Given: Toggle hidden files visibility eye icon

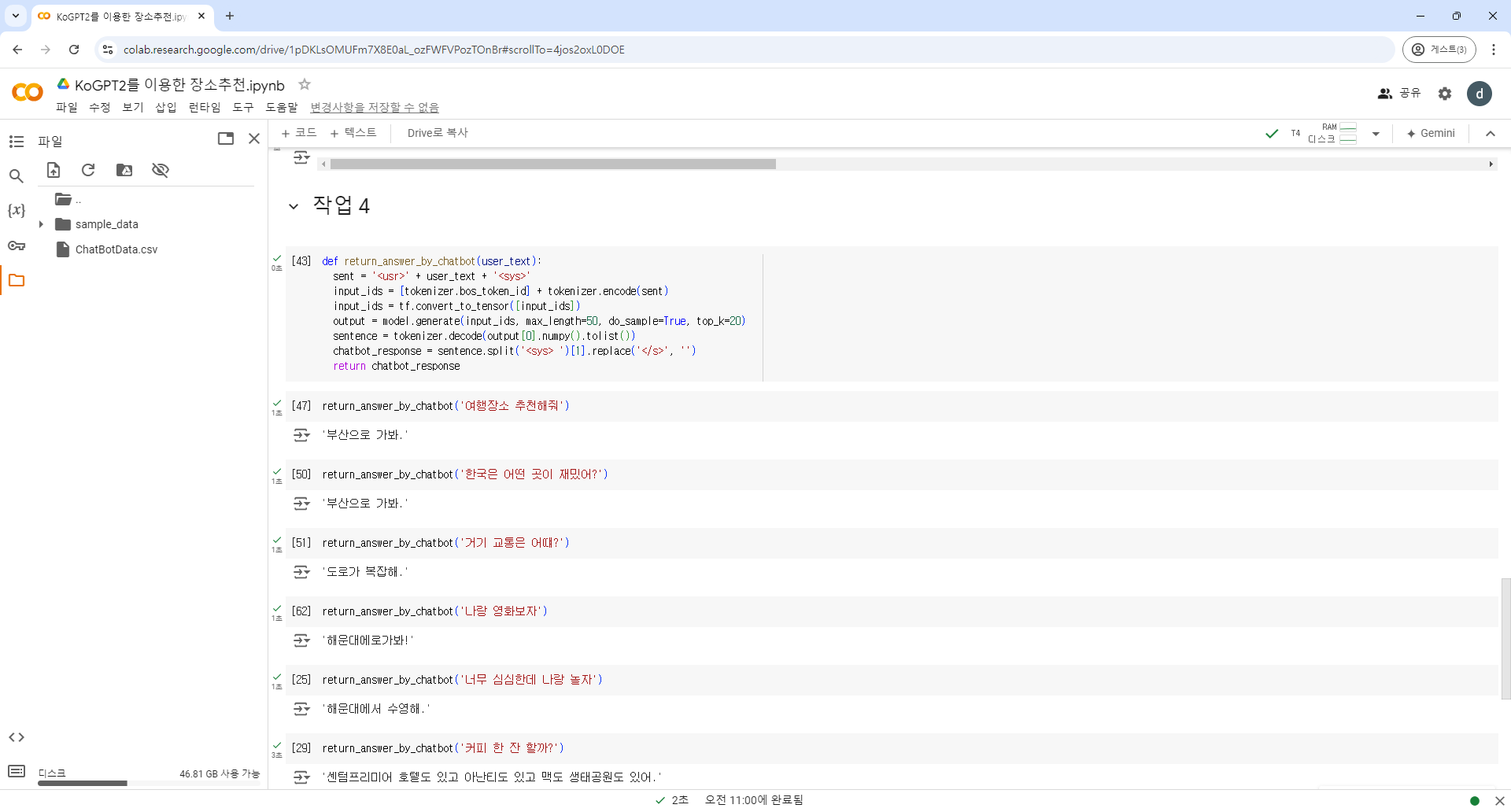Looking at the screenshot, I should tap(161, 170).
